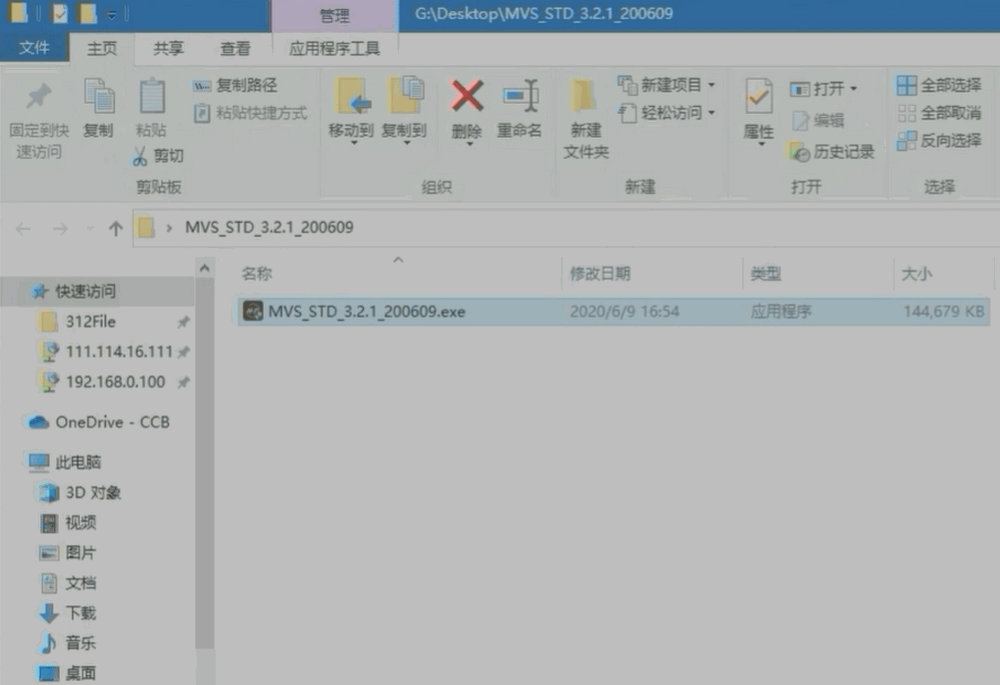
Task: Click the New Folder icon
Action: tap(586, 98)
